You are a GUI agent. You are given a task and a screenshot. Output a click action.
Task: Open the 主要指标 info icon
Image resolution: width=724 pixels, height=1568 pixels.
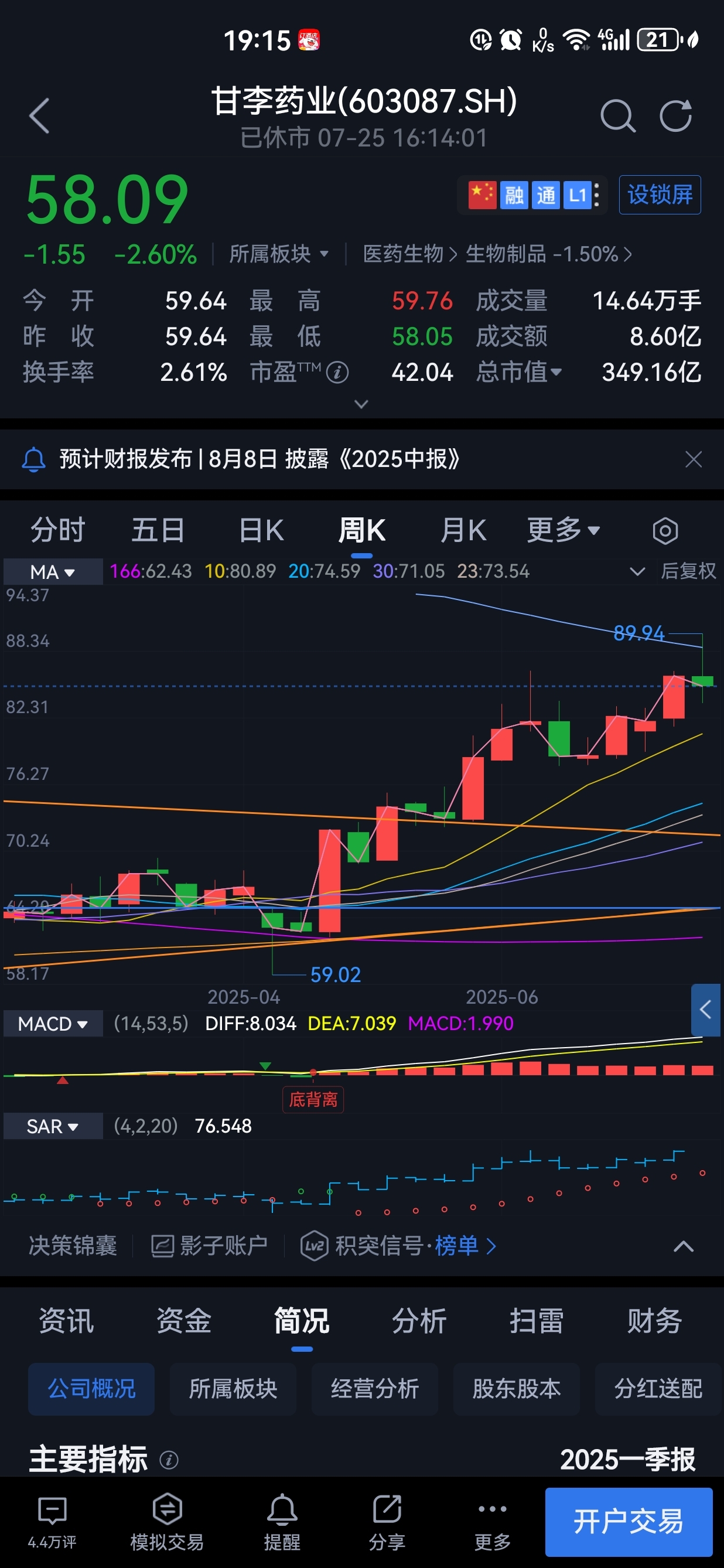pos(169,1459)
